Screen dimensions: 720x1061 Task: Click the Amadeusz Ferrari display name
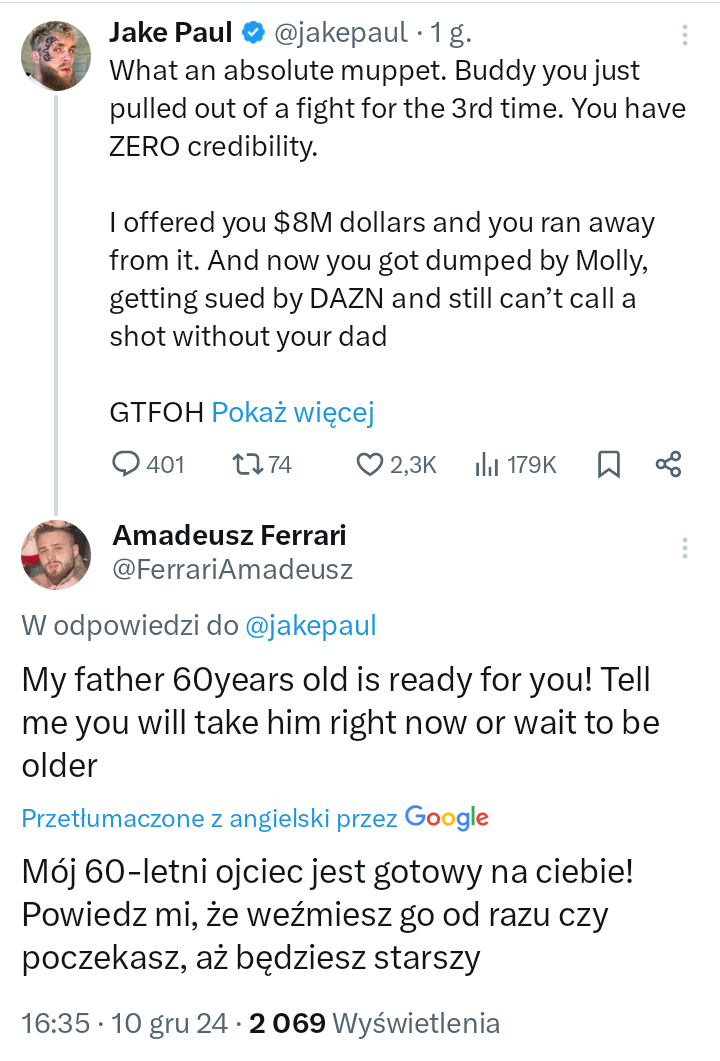229,536
